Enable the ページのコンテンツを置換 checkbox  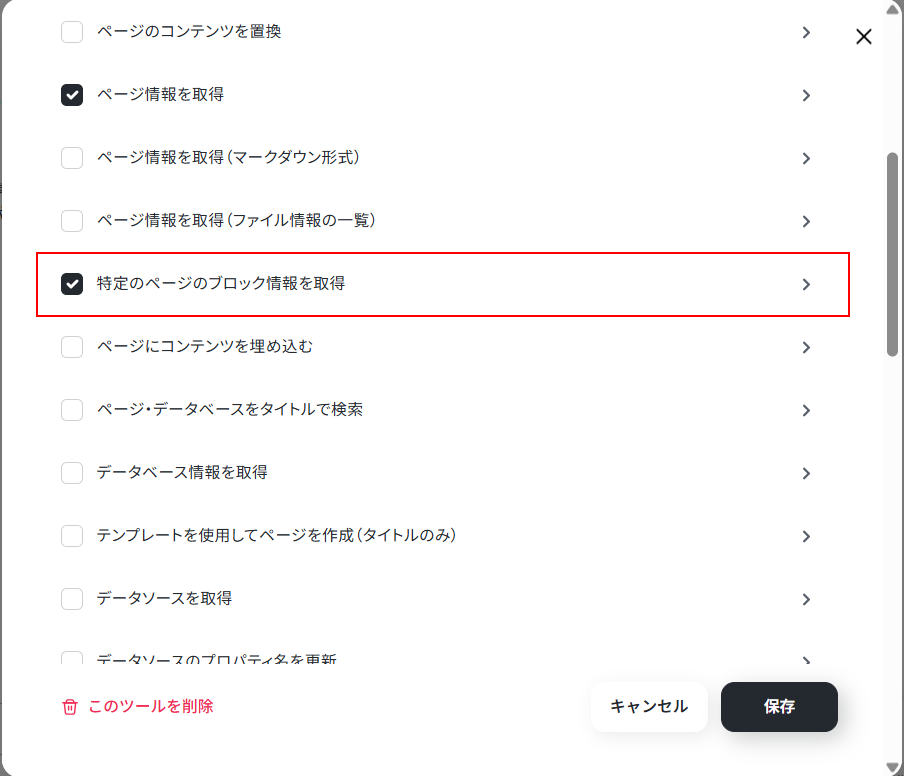pos(72,32)
